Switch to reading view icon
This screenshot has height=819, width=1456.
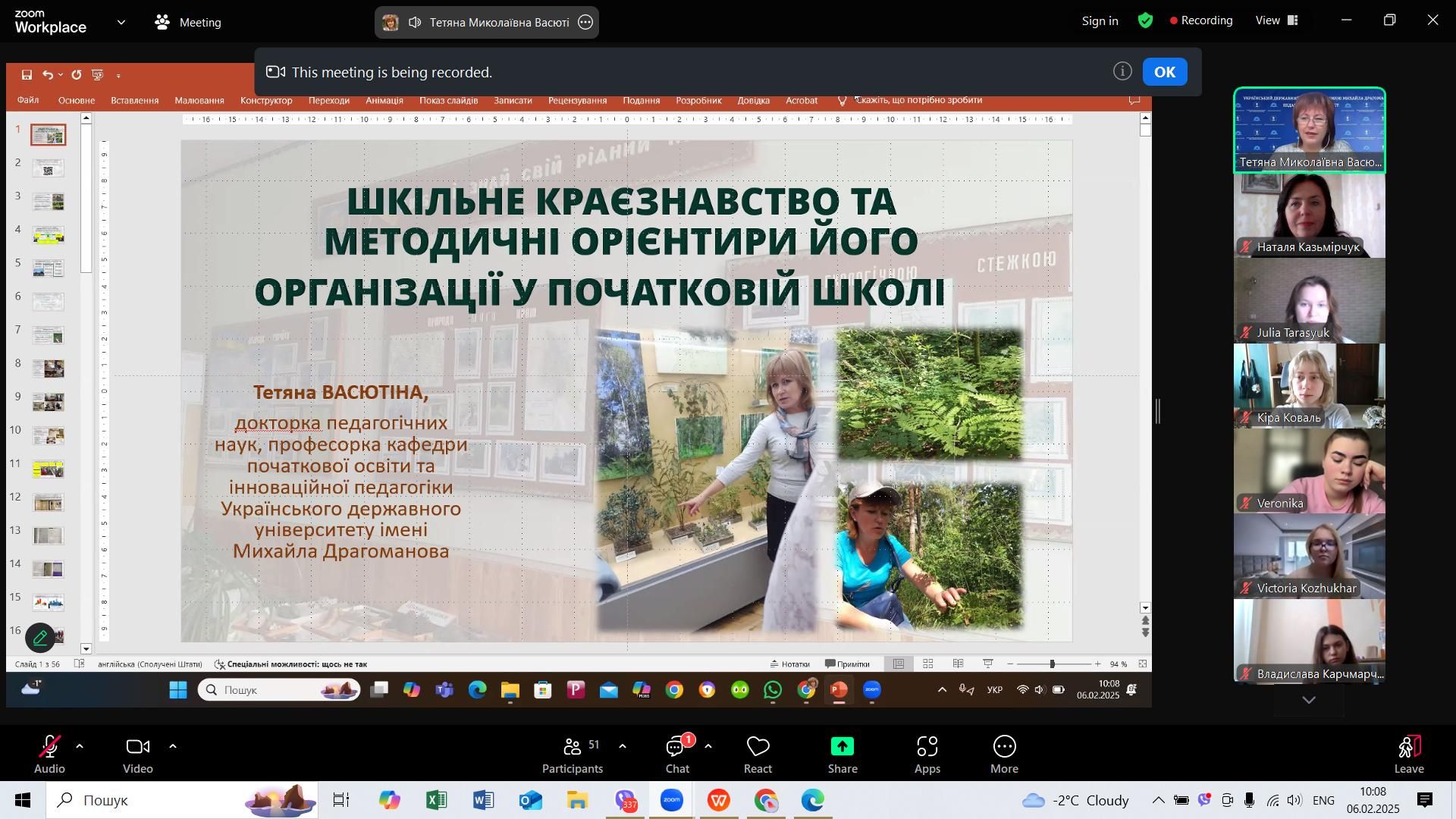click(959, 664)
